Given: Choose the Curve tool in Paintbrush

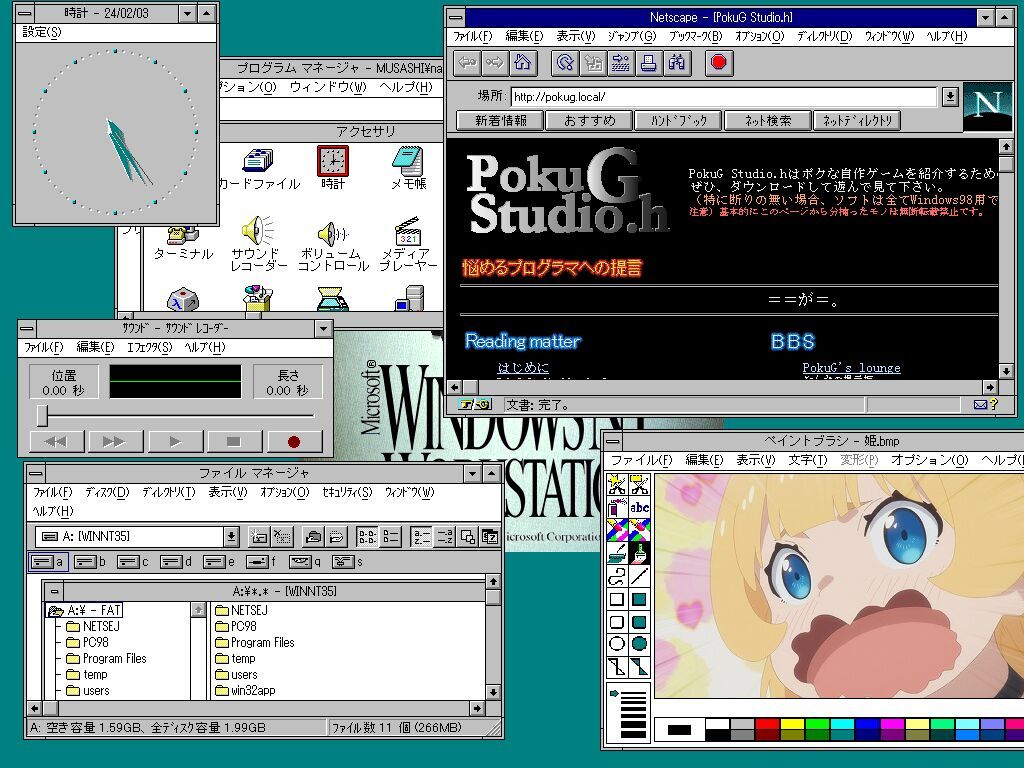Looking at the screenshot, I should (616, 576).
